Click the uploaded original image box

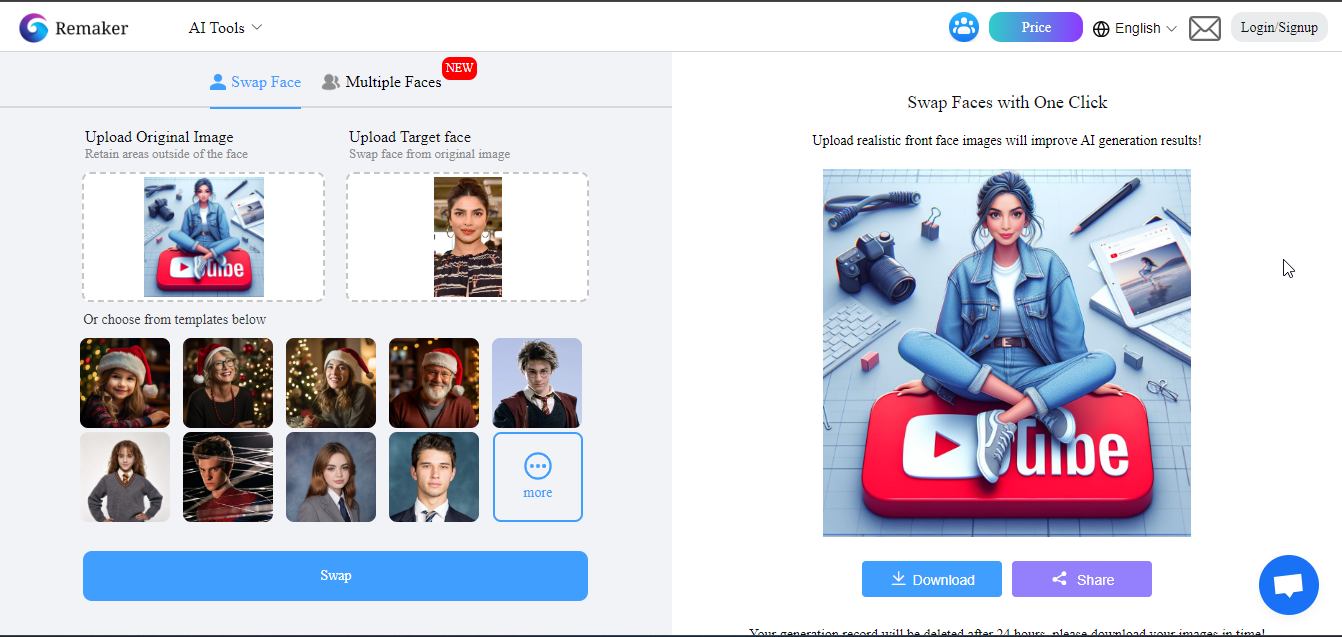(203, 237)
